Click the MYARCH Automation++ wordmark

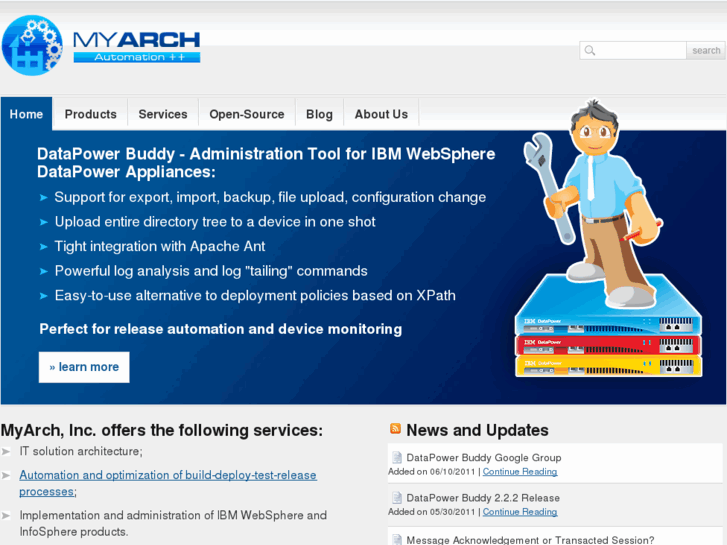click(x=137, y=46)
